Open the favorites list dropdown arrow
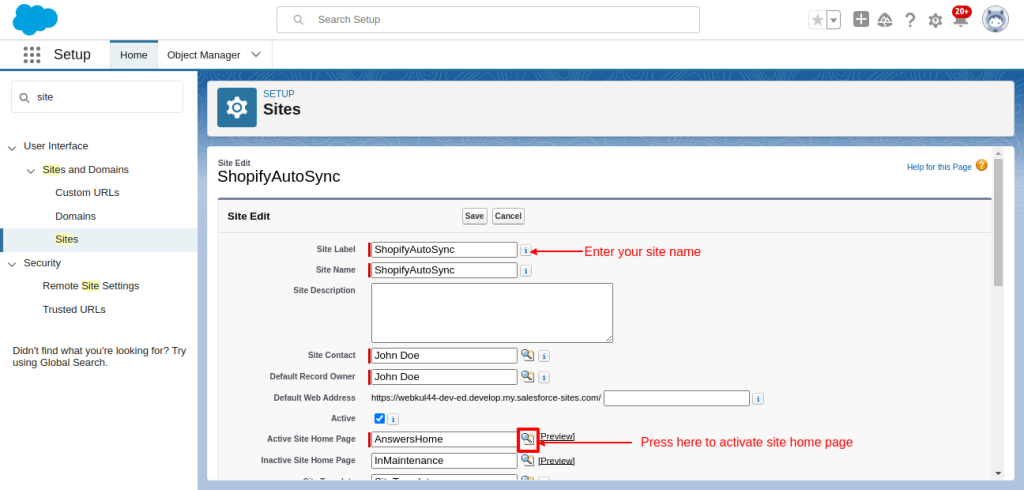 (x=833, y=20)
